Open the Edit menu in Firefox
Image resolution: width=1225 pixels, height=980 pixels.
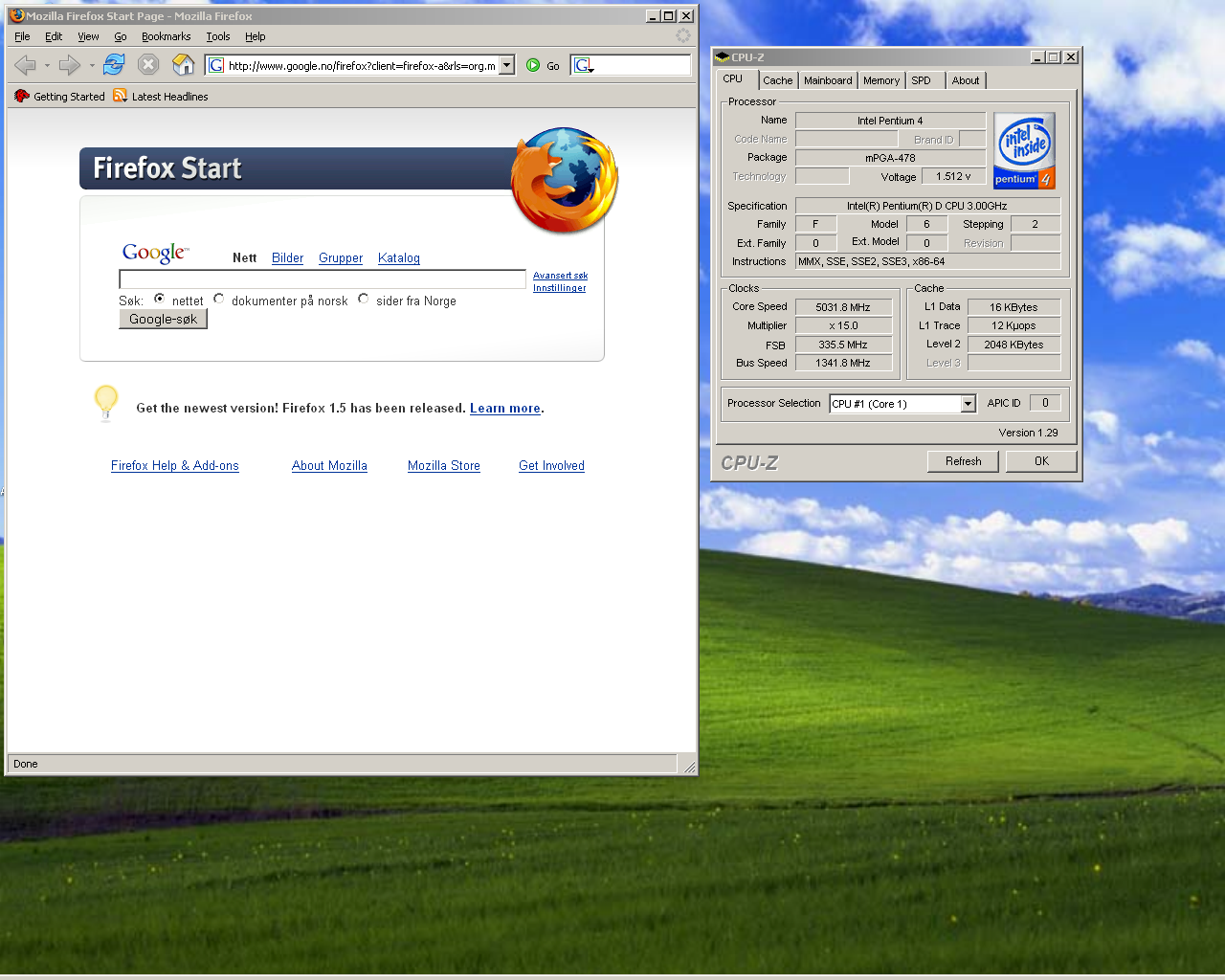tap(54, 36)
